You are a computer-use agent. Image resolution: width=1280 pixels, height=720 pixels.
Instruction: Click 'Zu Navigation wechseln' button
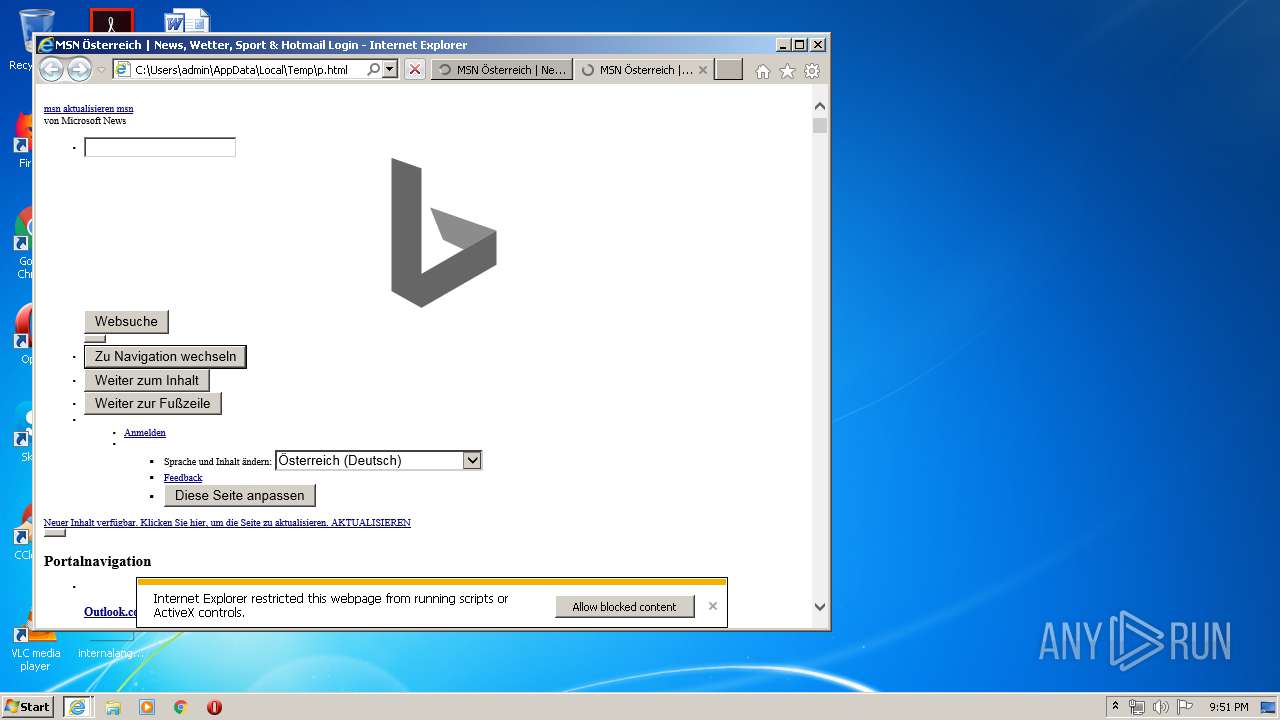(165, 356)
